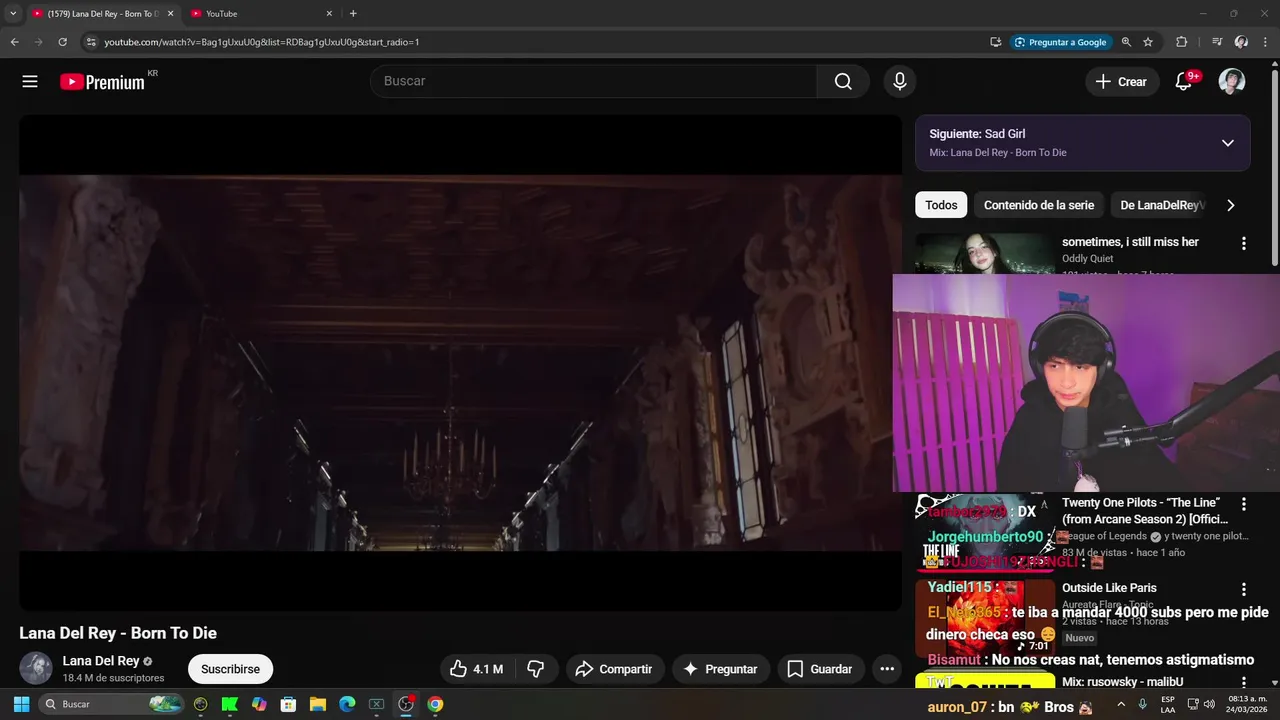Bookmark this page with star icon

pyautogui.click(x=1148, y=42)
